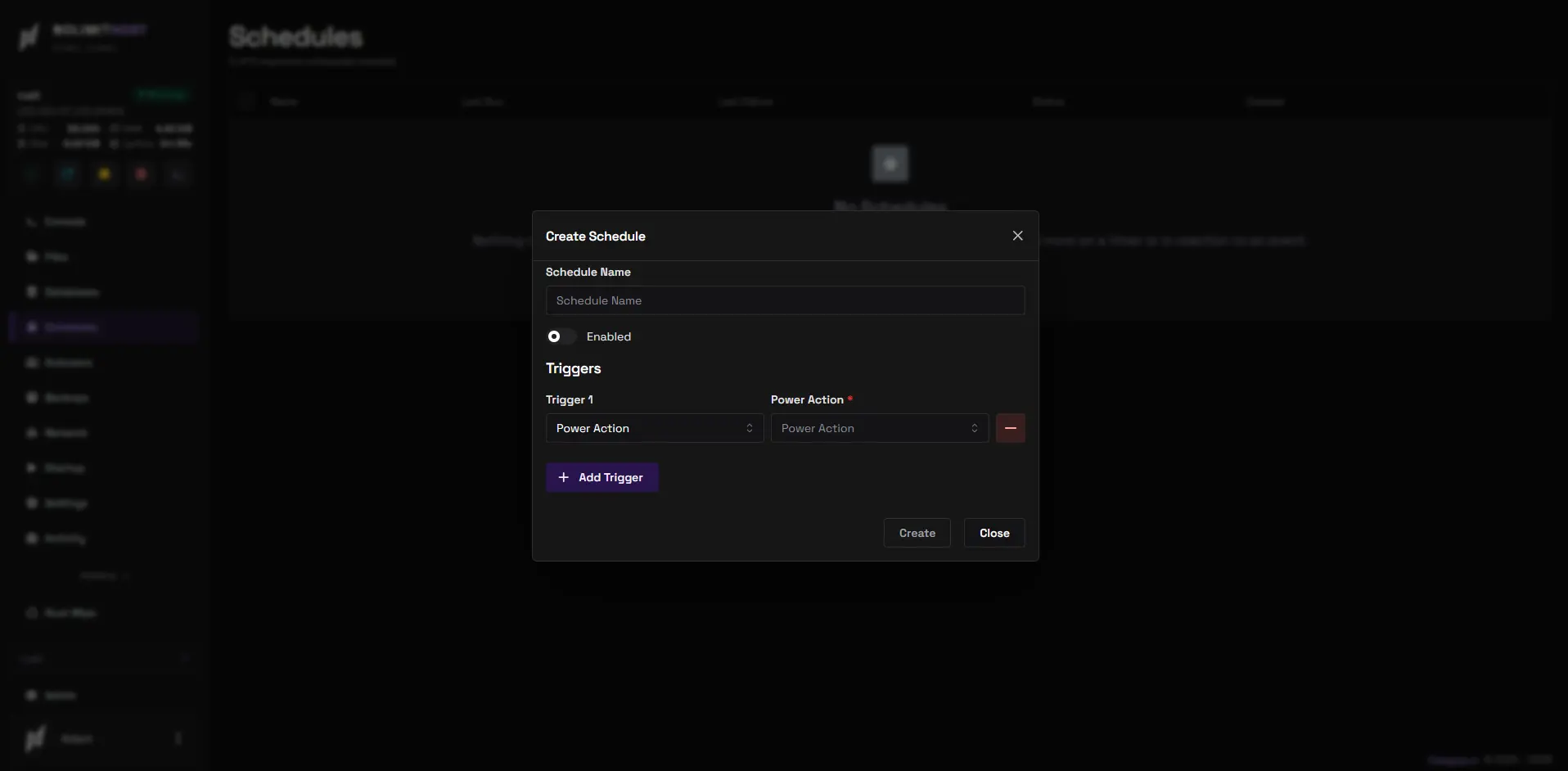Click the Add Trigger button

(x=602, y=477)
